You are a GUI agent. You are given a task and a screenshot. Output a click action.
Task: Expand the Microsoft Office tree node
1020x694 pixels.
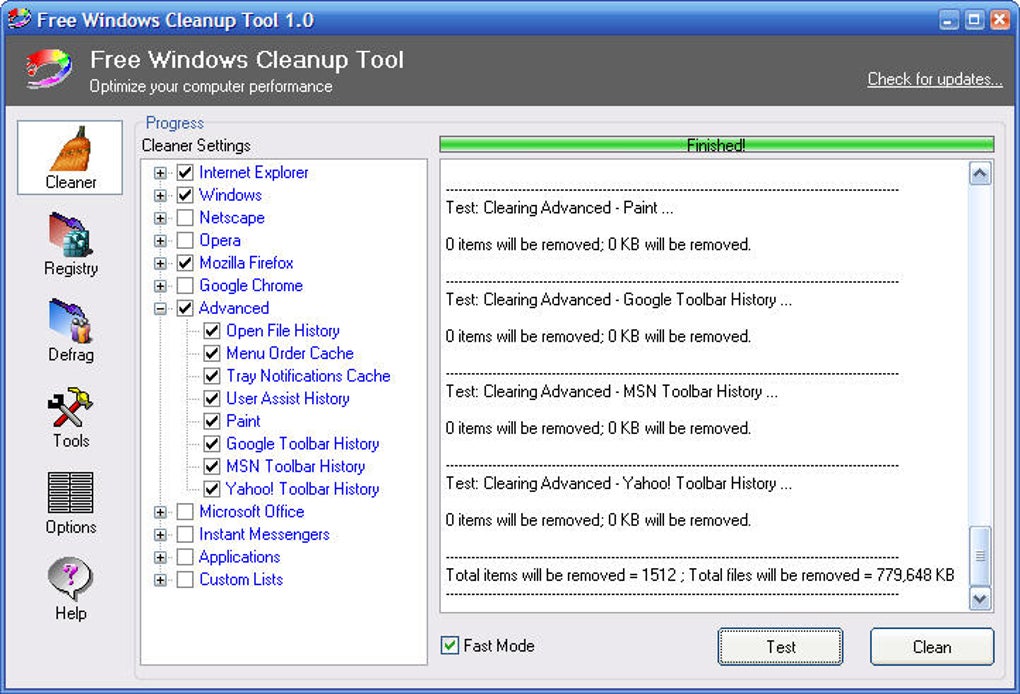point(160,513)
